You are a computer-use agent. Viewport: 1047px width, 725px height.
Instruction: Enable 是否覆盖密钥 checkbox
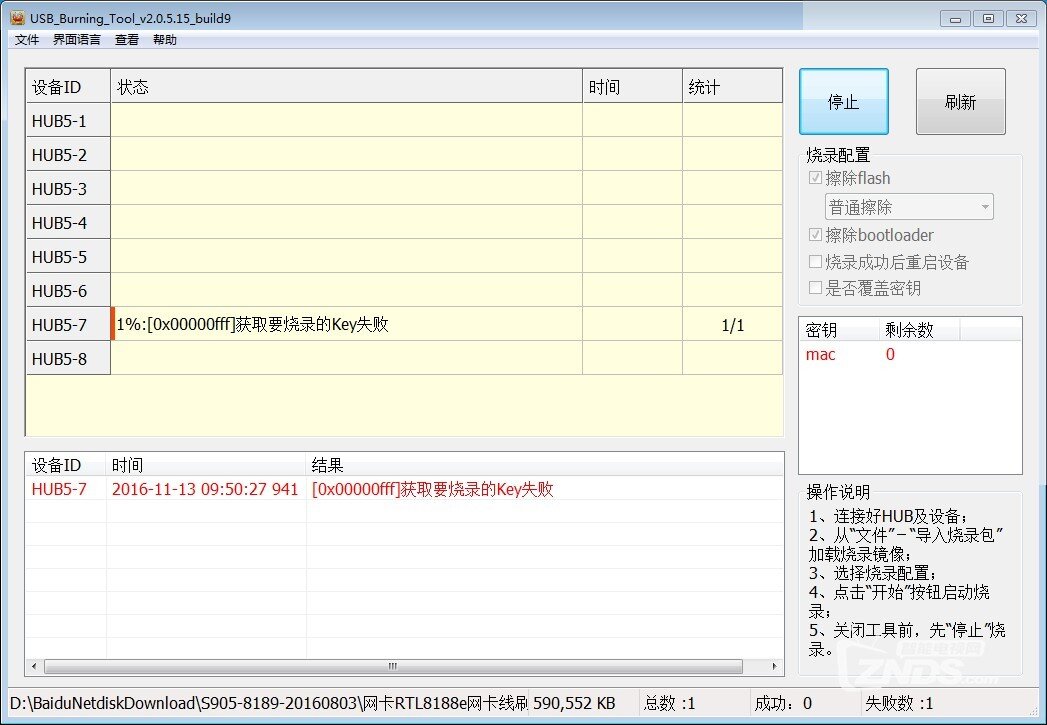coord(816,288)
